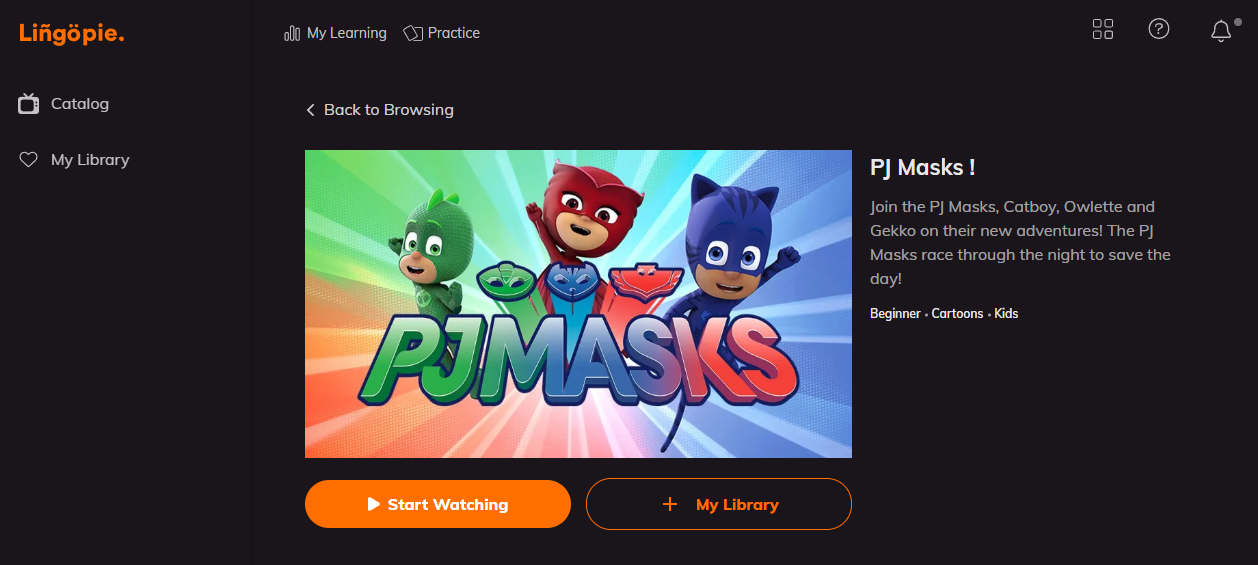Click the back chevron arrow
This screenshot has width=1258, height=565.
(310, 110)
